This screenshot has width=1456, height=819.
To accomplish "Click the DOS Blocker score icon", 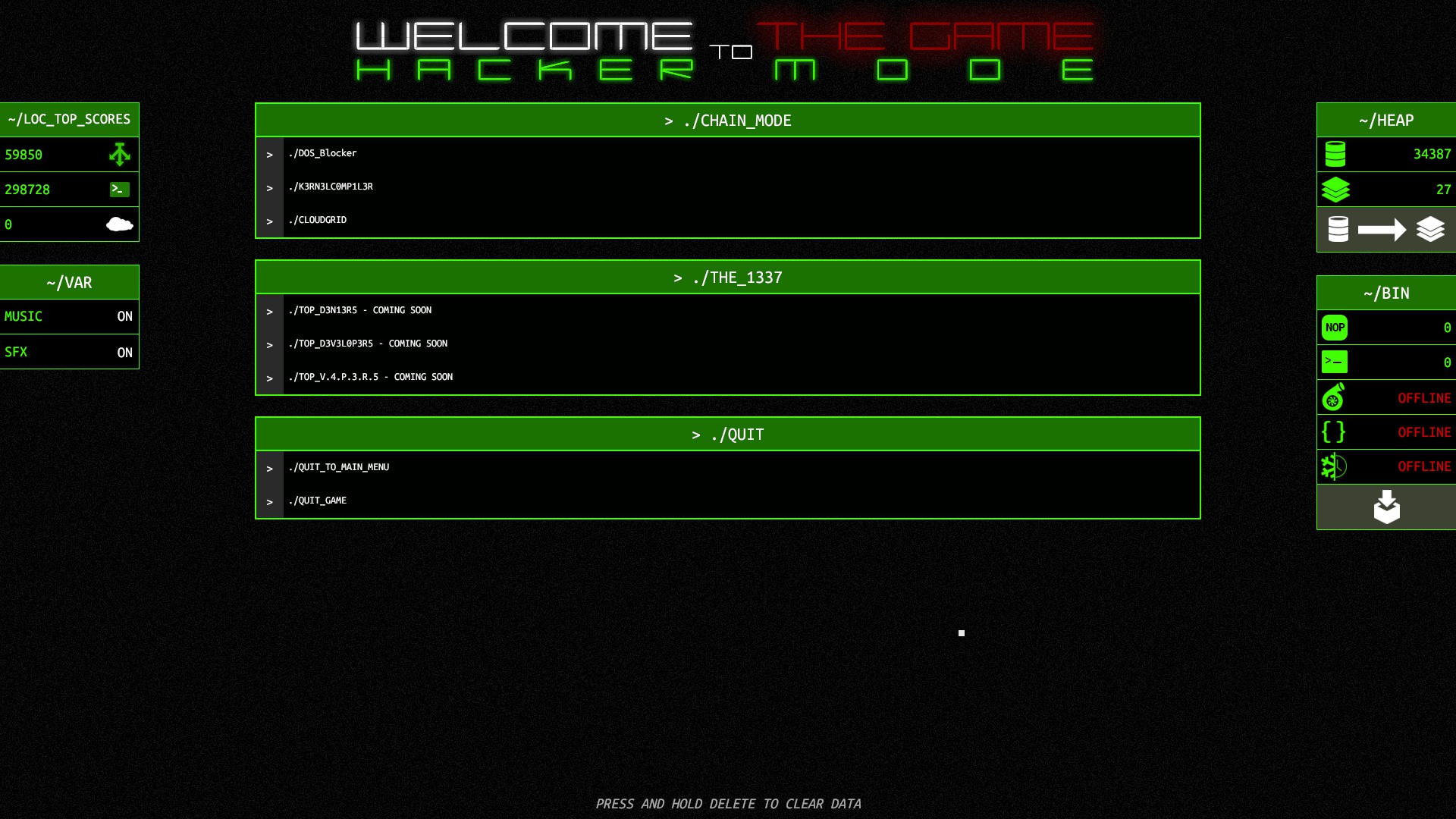I will 119,155.
